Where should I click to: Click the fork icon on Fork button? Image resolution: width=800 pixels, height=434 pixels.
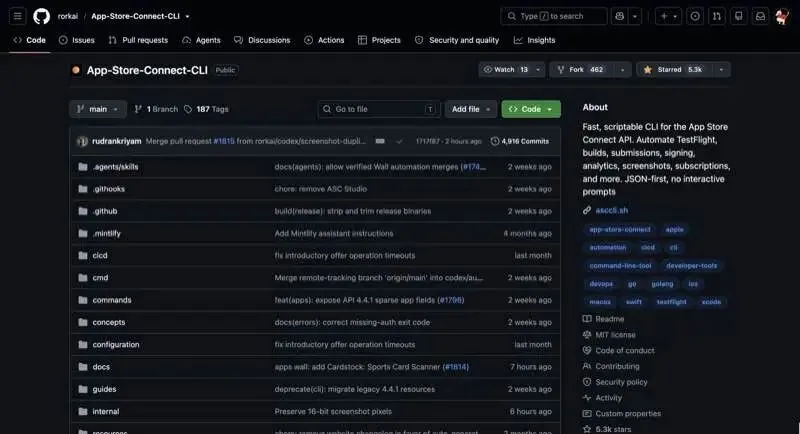tap(561, 69)
